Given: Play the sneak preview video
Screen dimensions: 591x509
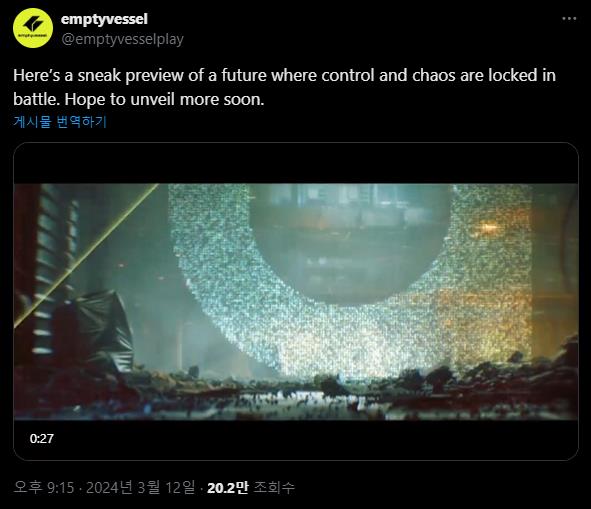Looking at the screenshot, I should pos(296,301).
